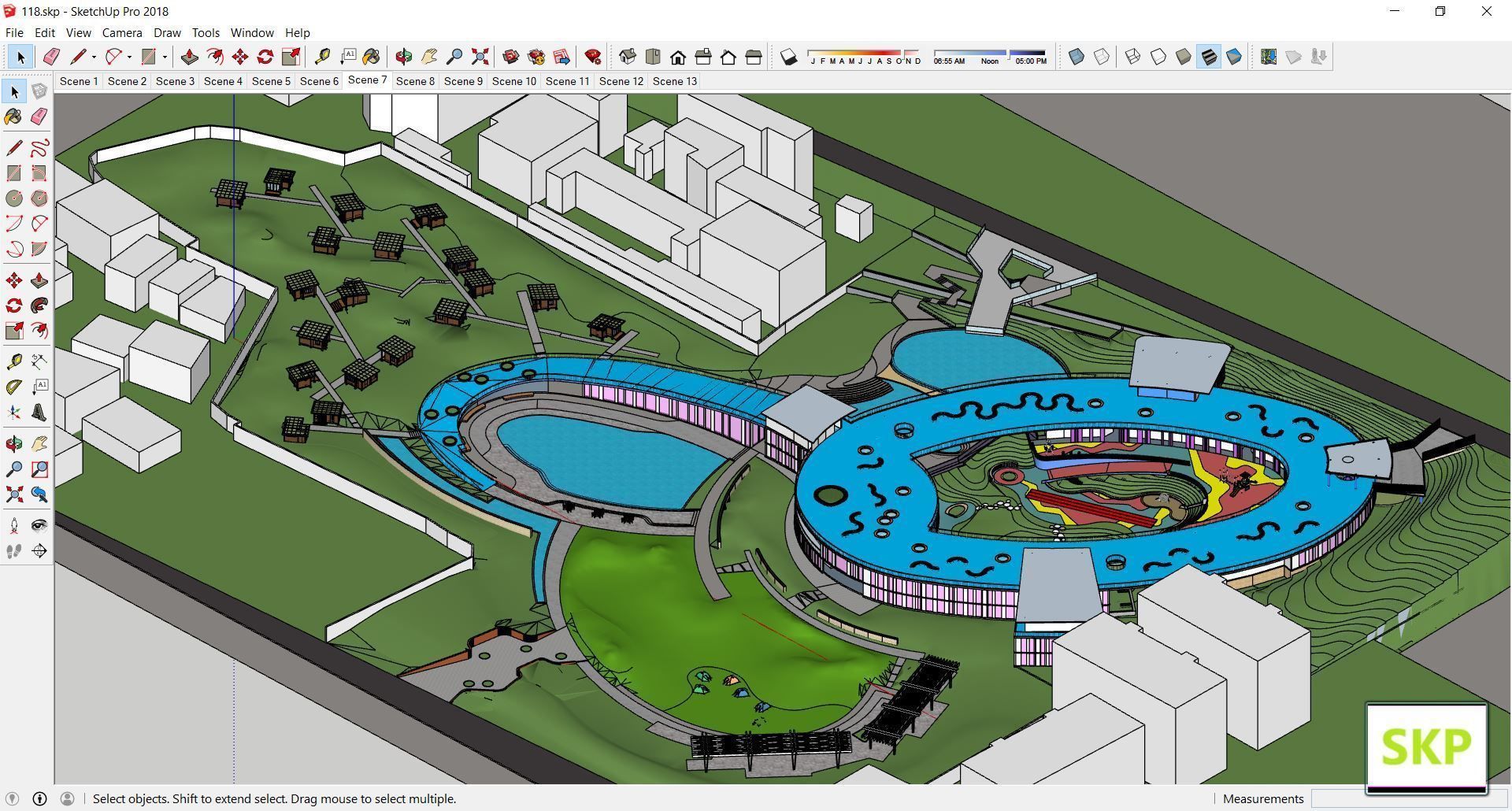Viewport: 1512px width, 811px height.
Task: Open the File menu
Action: coord(14,32)
